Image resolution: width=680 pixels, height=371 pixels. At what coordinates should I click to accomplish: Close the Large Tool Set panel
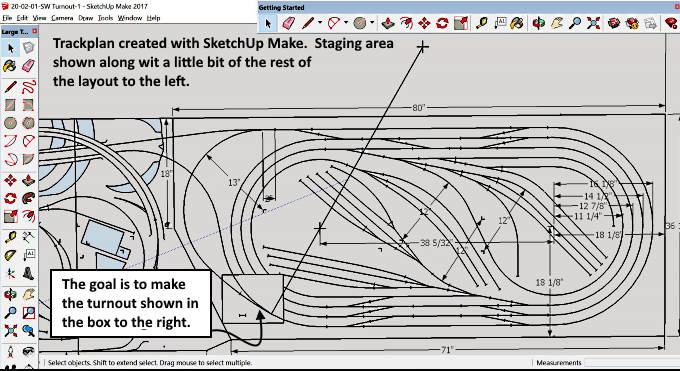(x=35, y=31)
